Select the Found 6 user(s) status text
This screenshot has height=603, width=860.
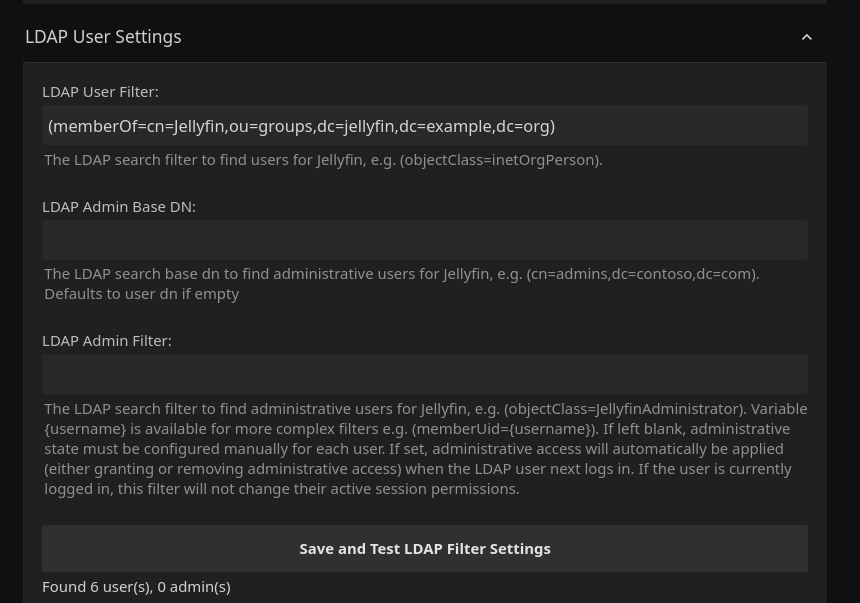point(97,586)
